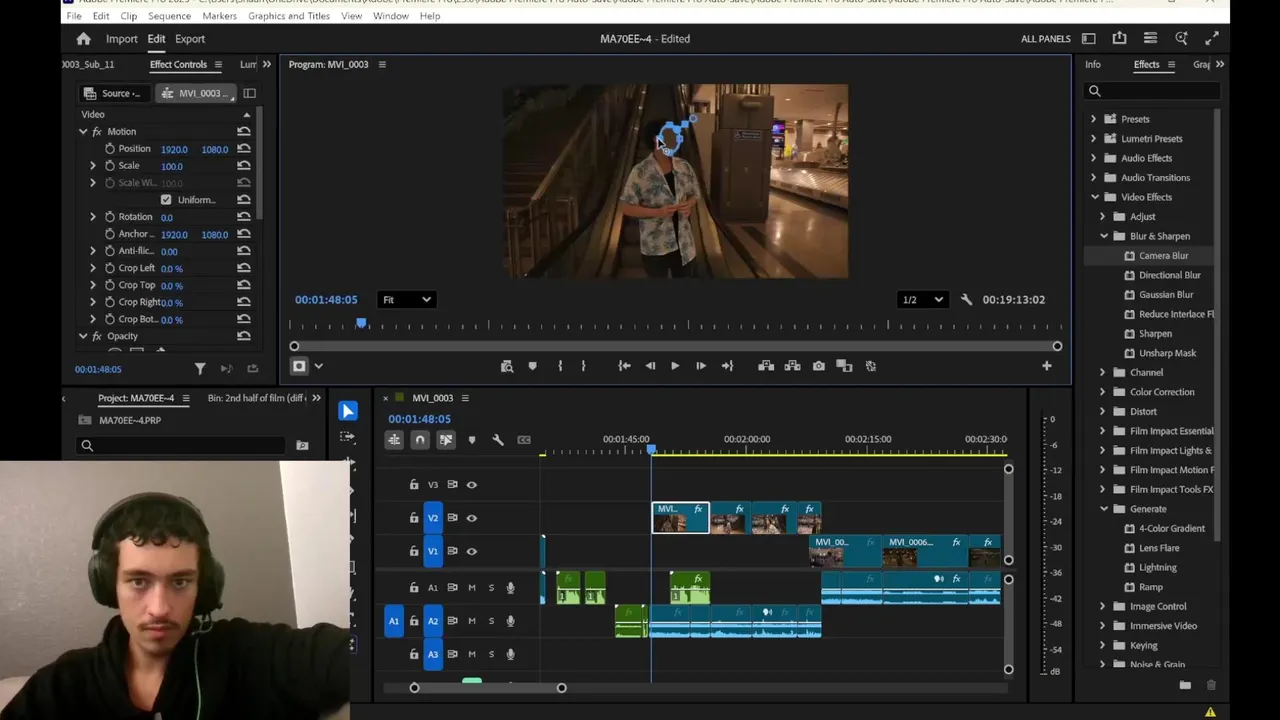The height and width of the screenshot is (720, 1280).
Task: Open the File menu
Action: (74, 16)
